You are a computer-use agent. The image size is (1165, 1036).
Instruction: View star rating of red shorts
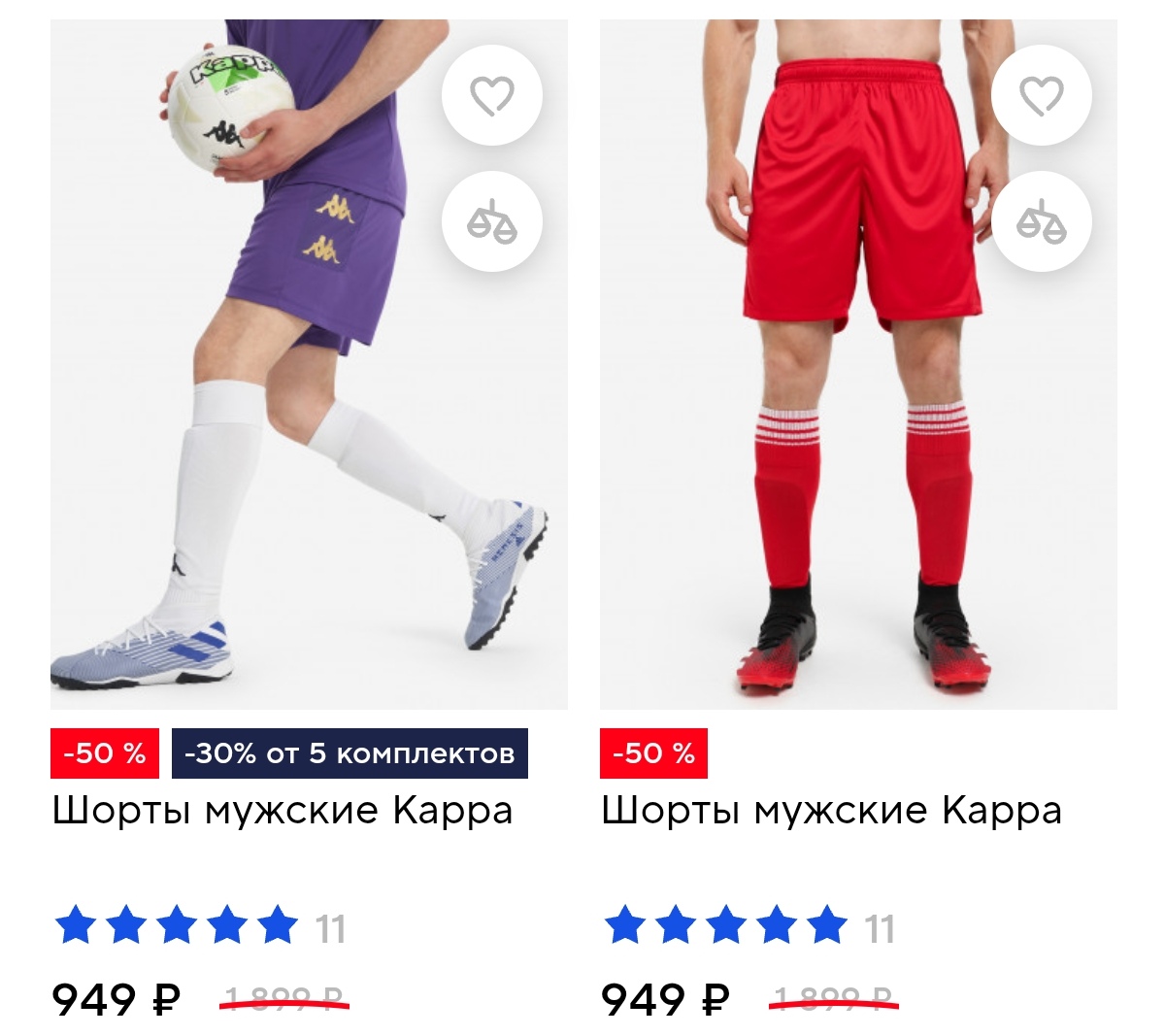click(726, 925)
